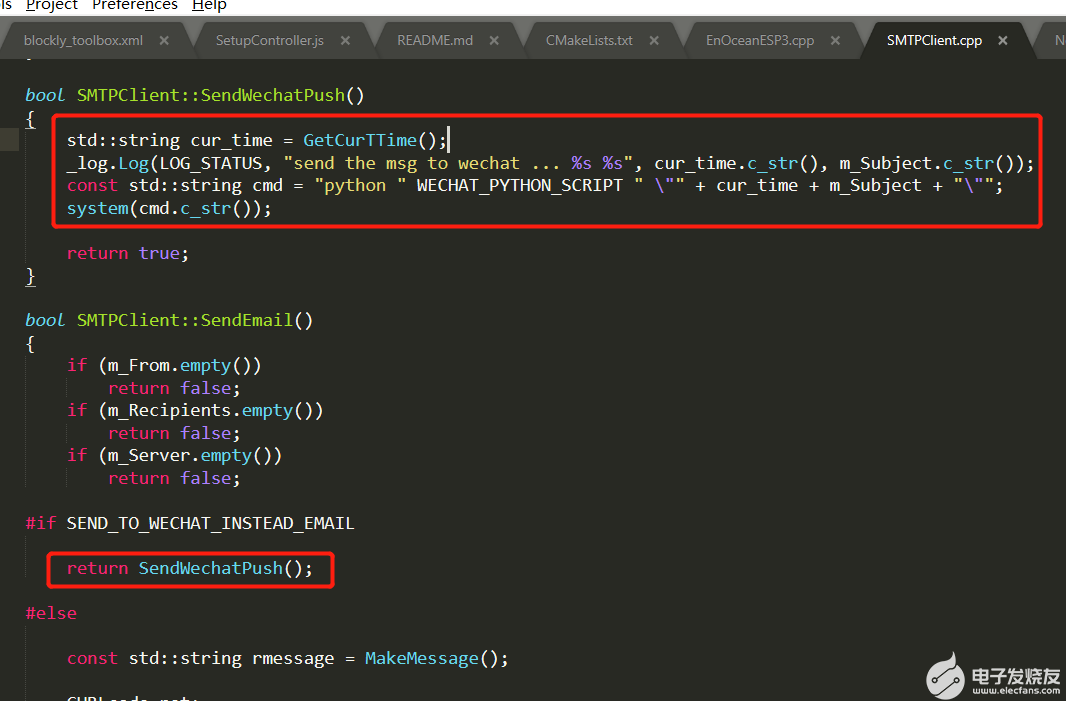1066x701 pixels.
Task: Close the SetupController.js tab
Action: pyautogui.click(x=345, y=41)
